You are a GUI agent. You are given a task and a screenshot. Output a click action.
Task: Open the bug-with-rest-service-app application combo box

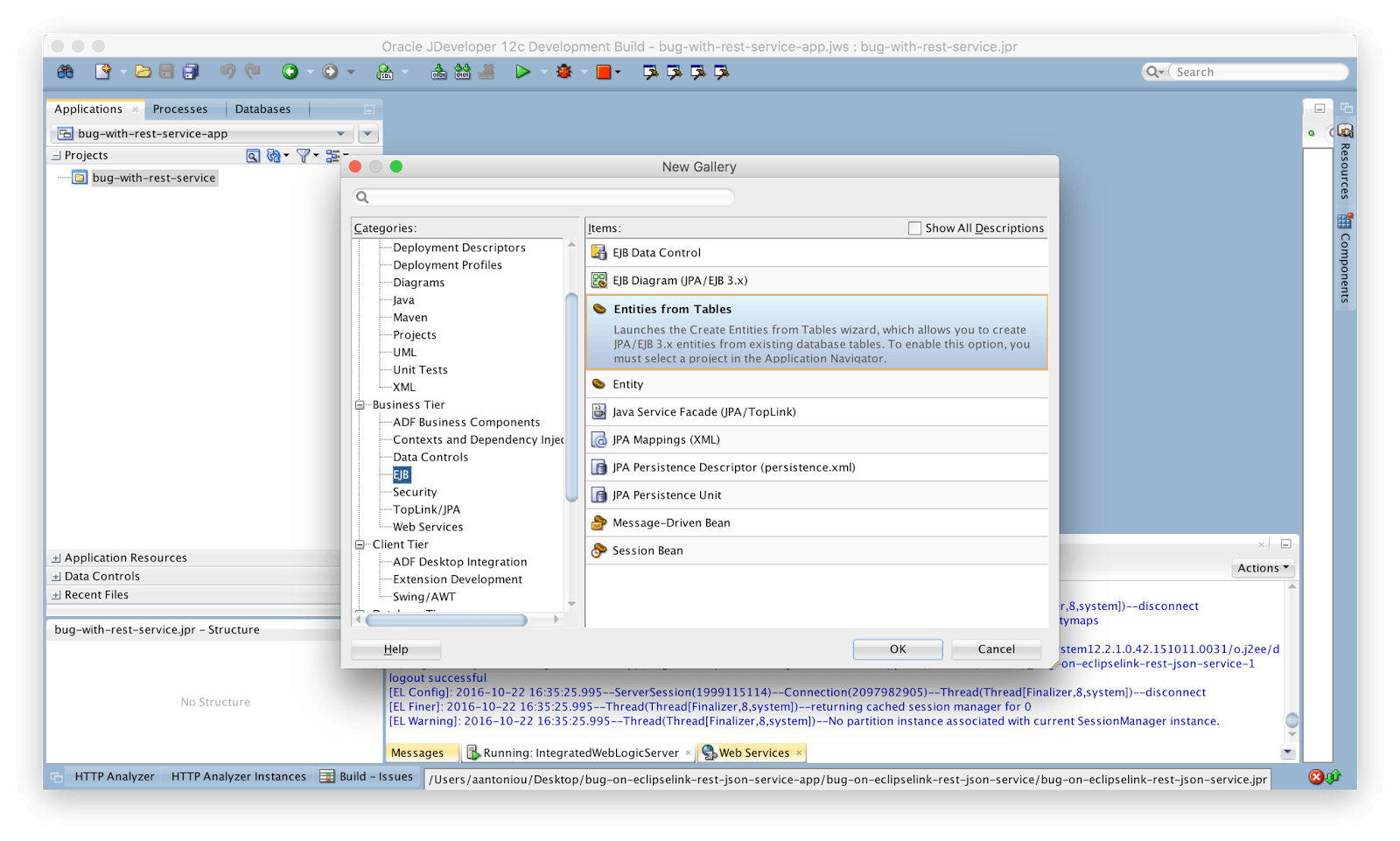click(x=203, y=134)
